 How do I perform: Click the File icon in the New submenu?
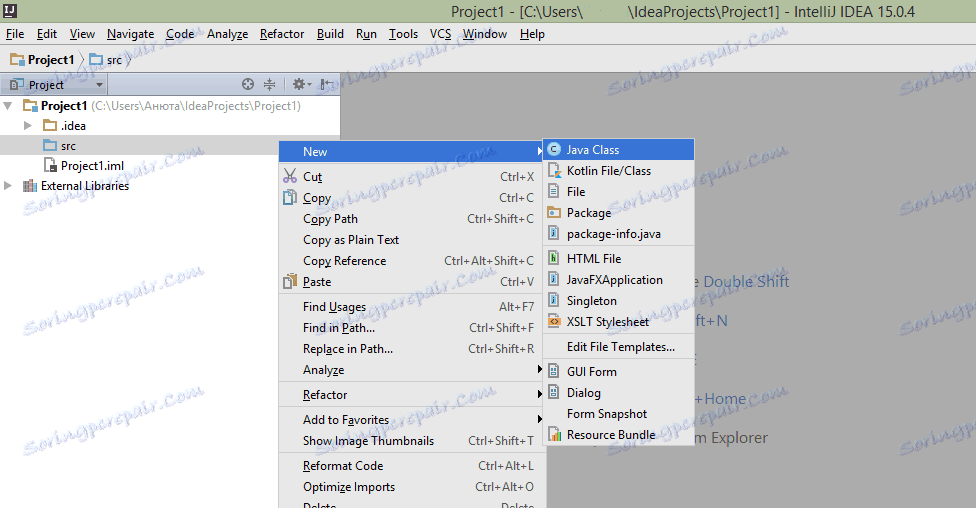pos(553,192)
